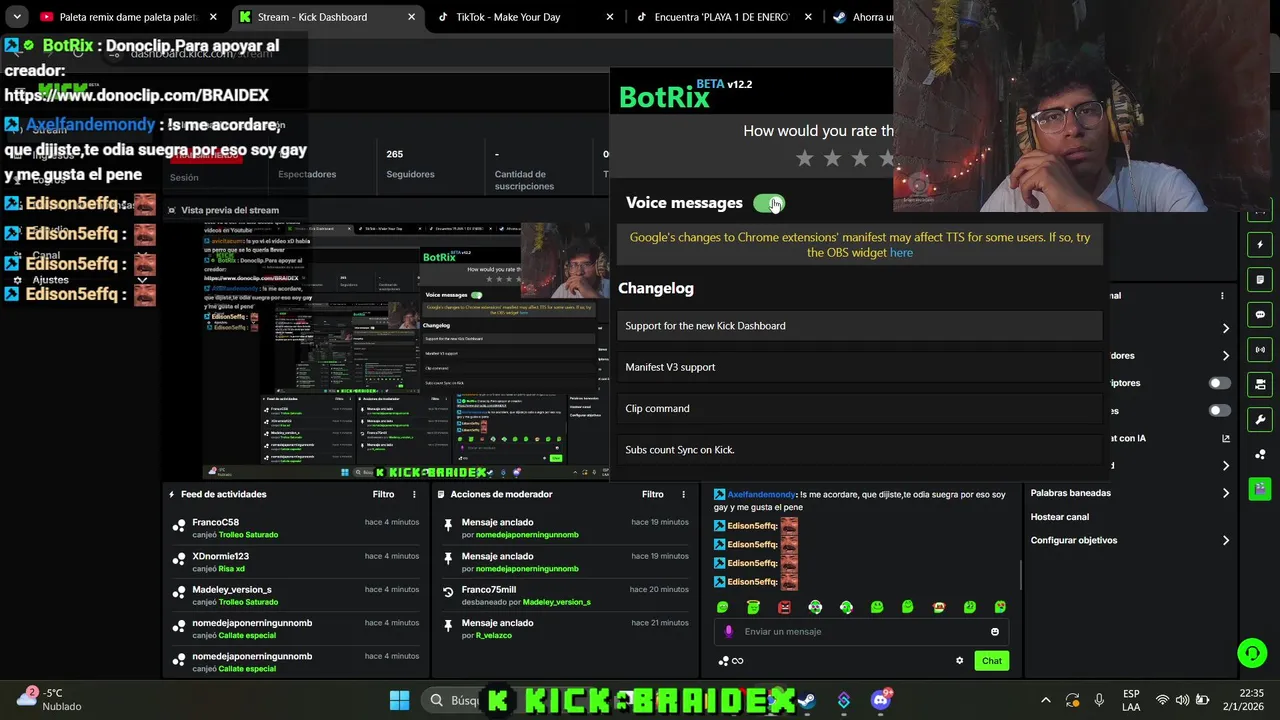The image size is (1280, 720).
Task: Open the emoji picker in chat input
Action: click(x=994, y=632)
